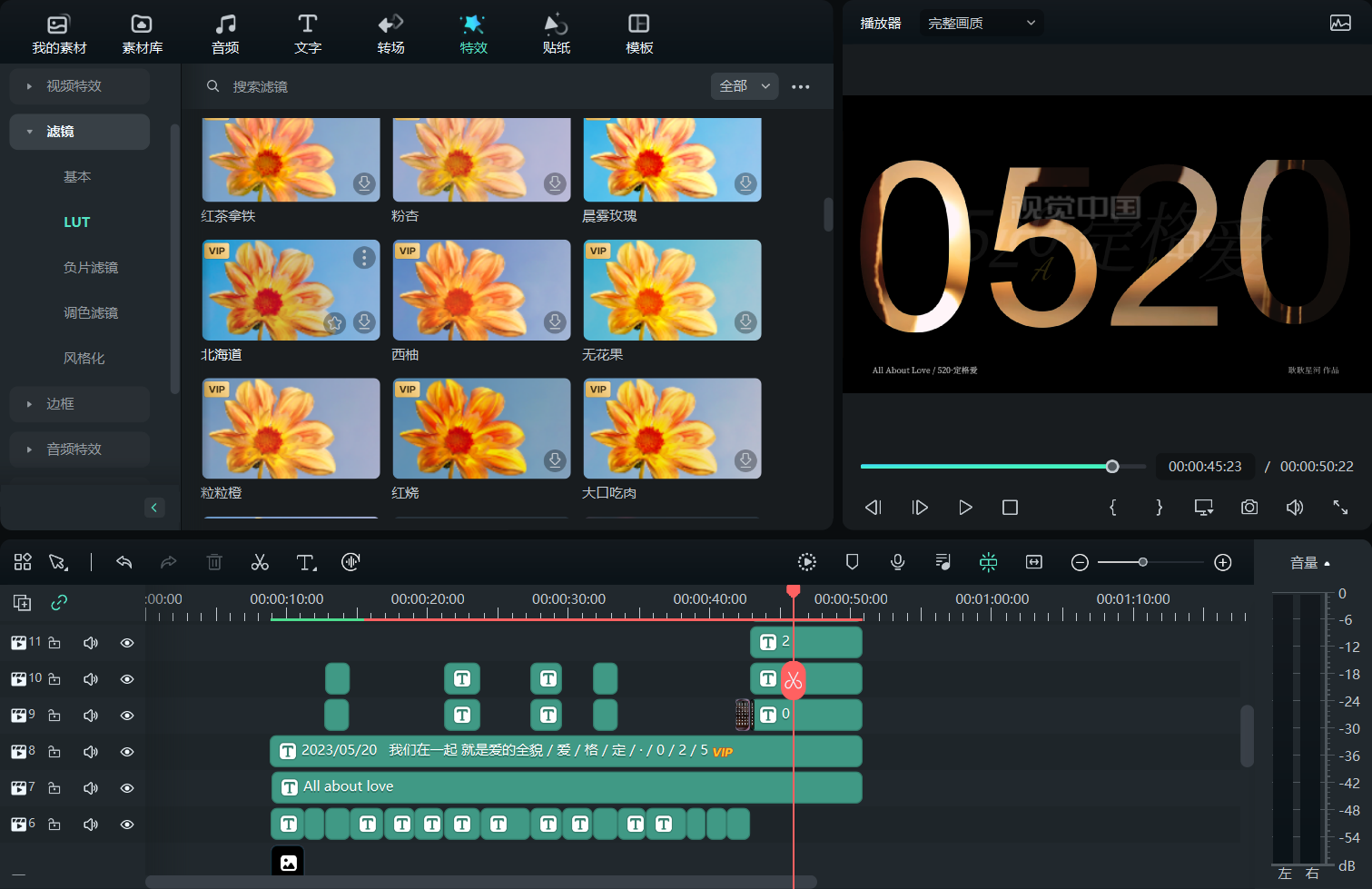1372x889 pixels.
Task: Click the scissors split icon in toolbar
Action: coord(260,563)
